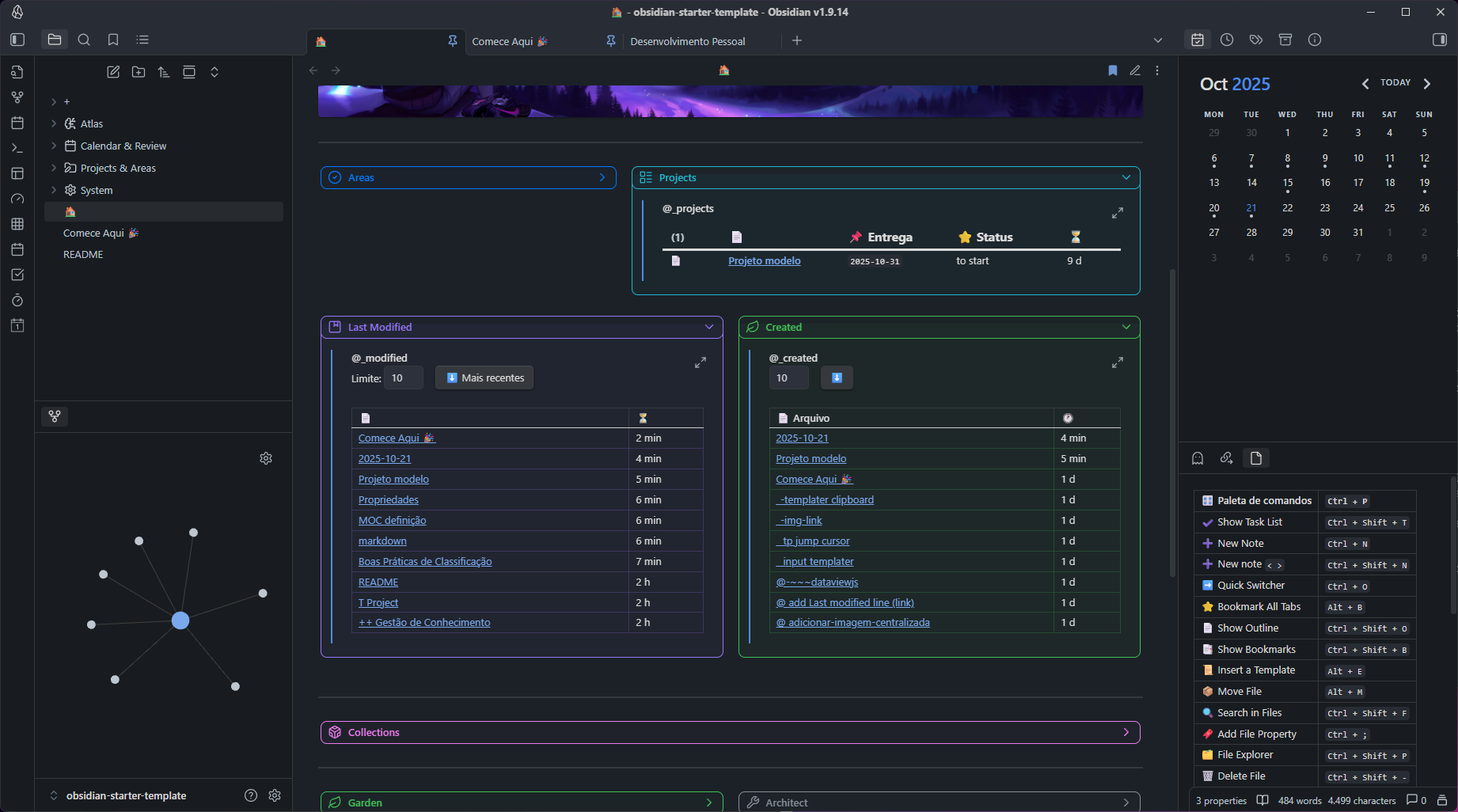
Task: Open vault settings gear icon
Action: [275, 795]
